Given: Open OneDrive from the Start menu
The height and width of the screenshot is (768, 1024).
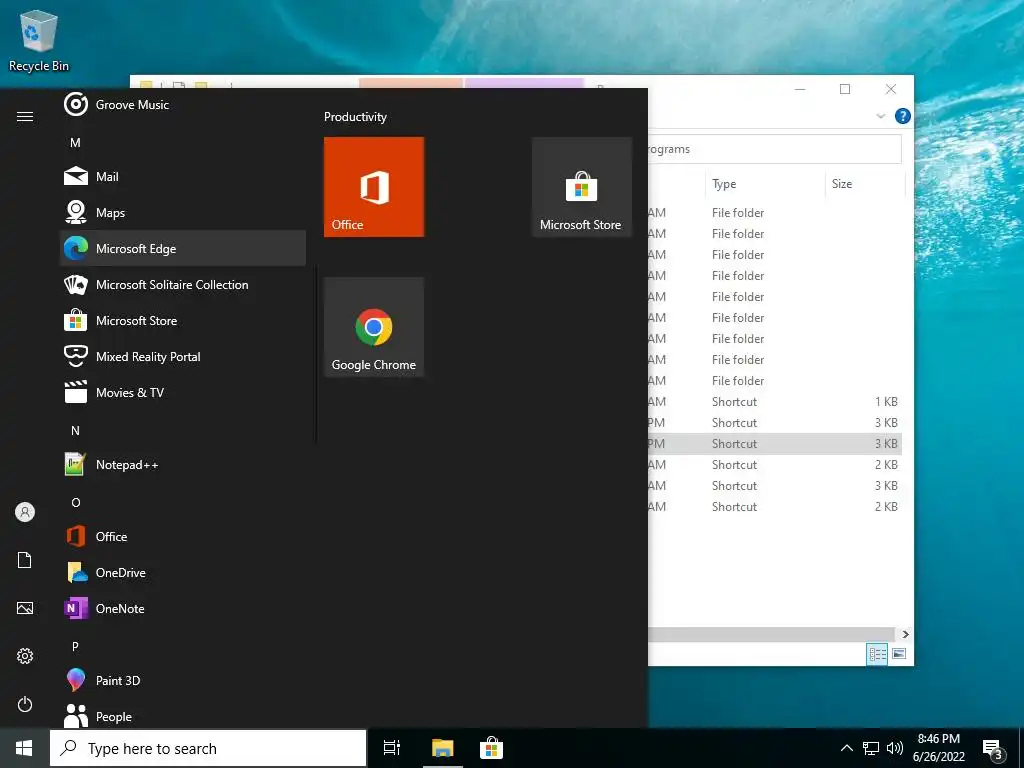Looking at the screenshot, I should point(182,572).
